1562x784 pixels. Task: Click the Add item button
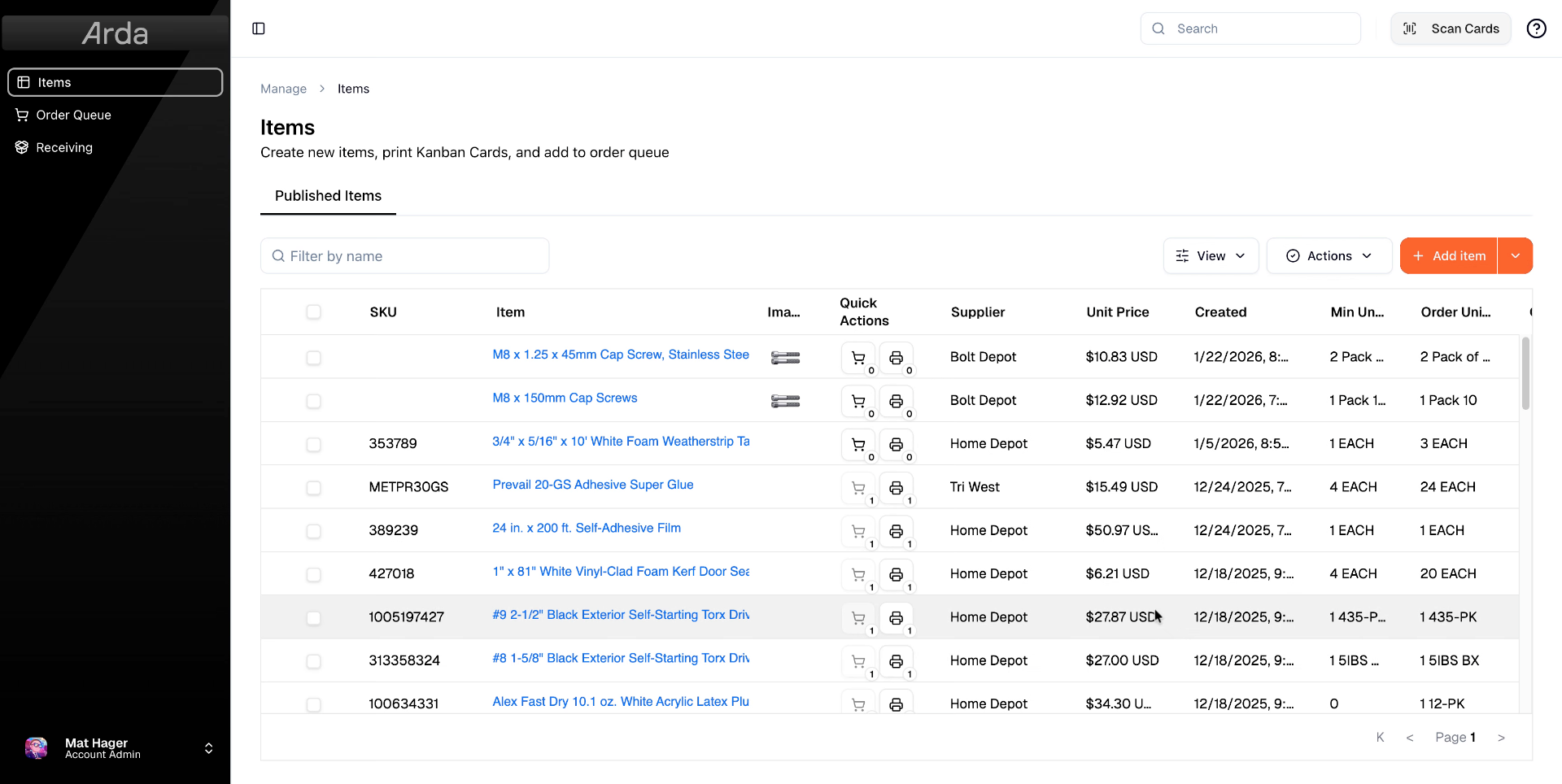pyautogui.click(x=1448, y=255)
